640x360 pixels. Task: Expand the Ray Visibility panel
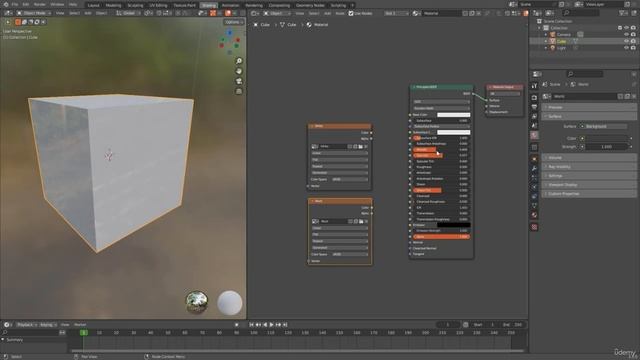(x=590, y=167)
